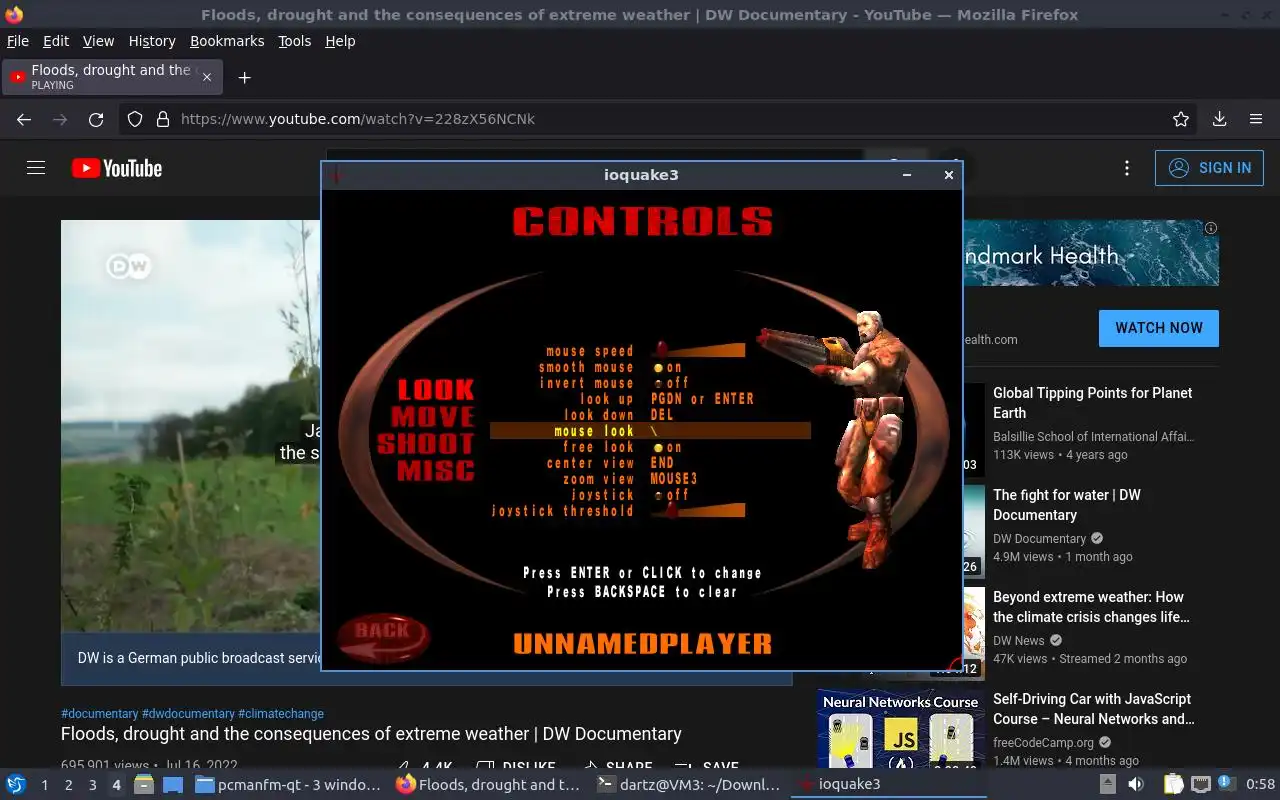This screenshot has height=800, width=1280.
Task: Click the WATCH NOW ad button
Action: tap(1159, 328)
